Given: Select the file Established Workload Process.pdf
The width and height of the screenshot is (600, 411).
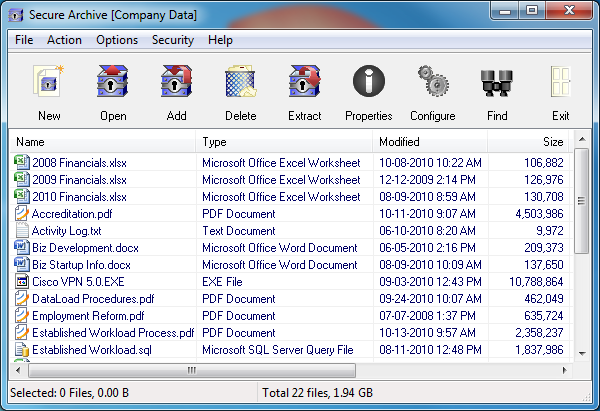Looking at the screenshot, I should (113, 333).
